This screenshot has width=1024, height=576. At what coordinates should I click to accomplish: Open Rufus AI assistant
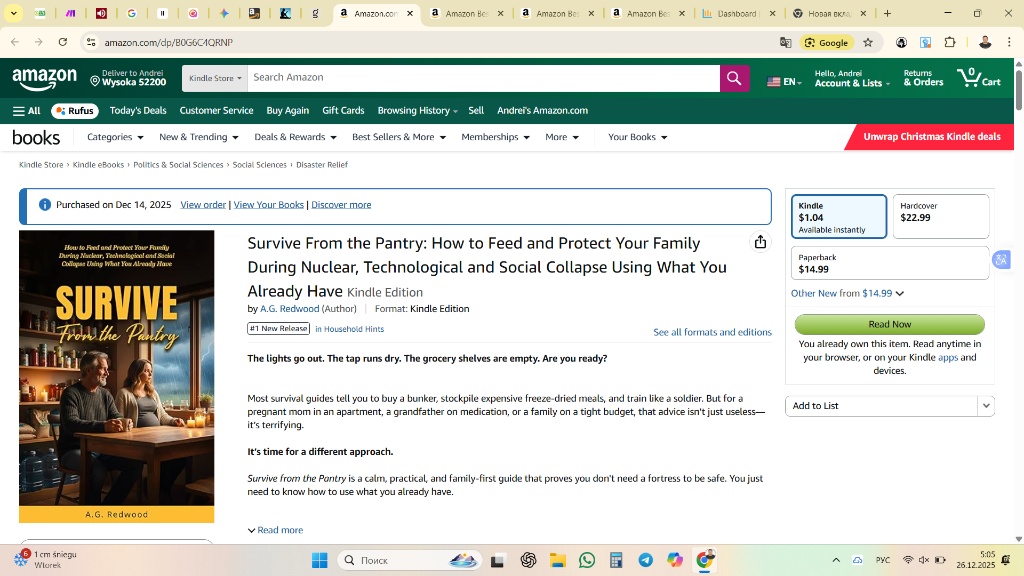[x=74, y=111]
